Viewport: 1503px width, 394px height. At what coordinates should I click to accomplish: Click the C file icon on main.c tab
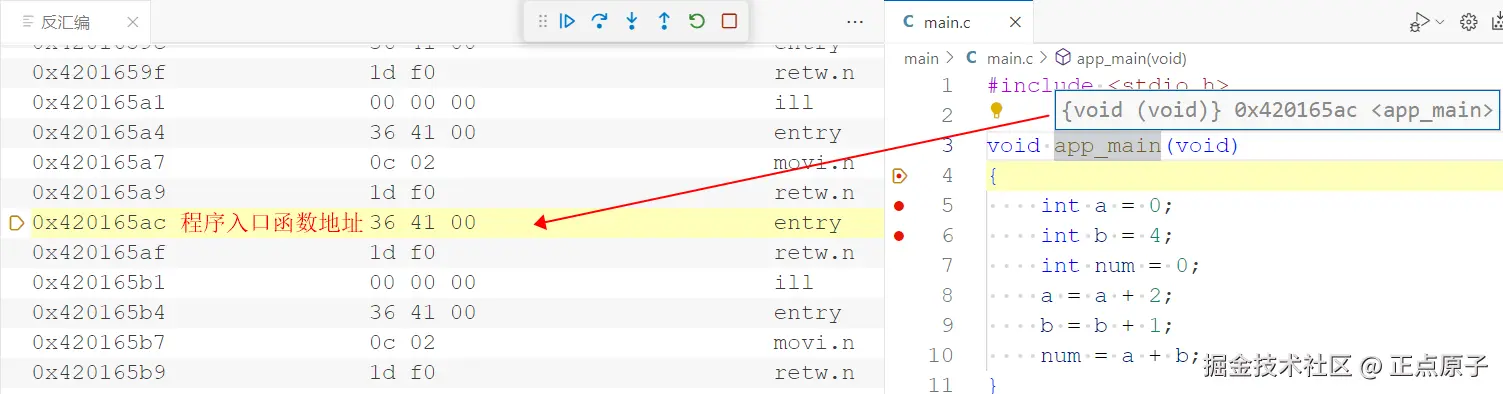pyautogui.click(x=908, y=21)
